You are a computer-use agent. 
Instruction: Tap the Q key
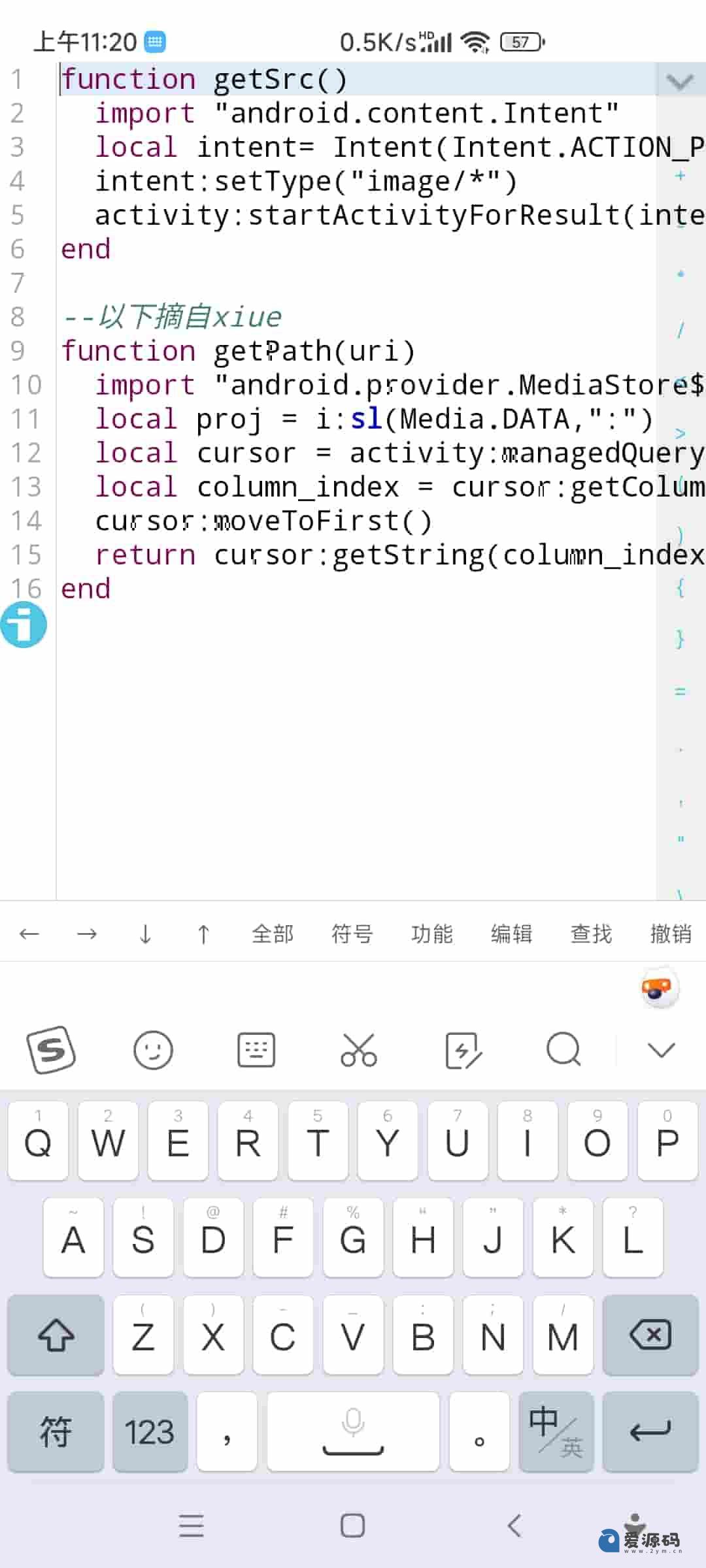(x=38, y=1141)
